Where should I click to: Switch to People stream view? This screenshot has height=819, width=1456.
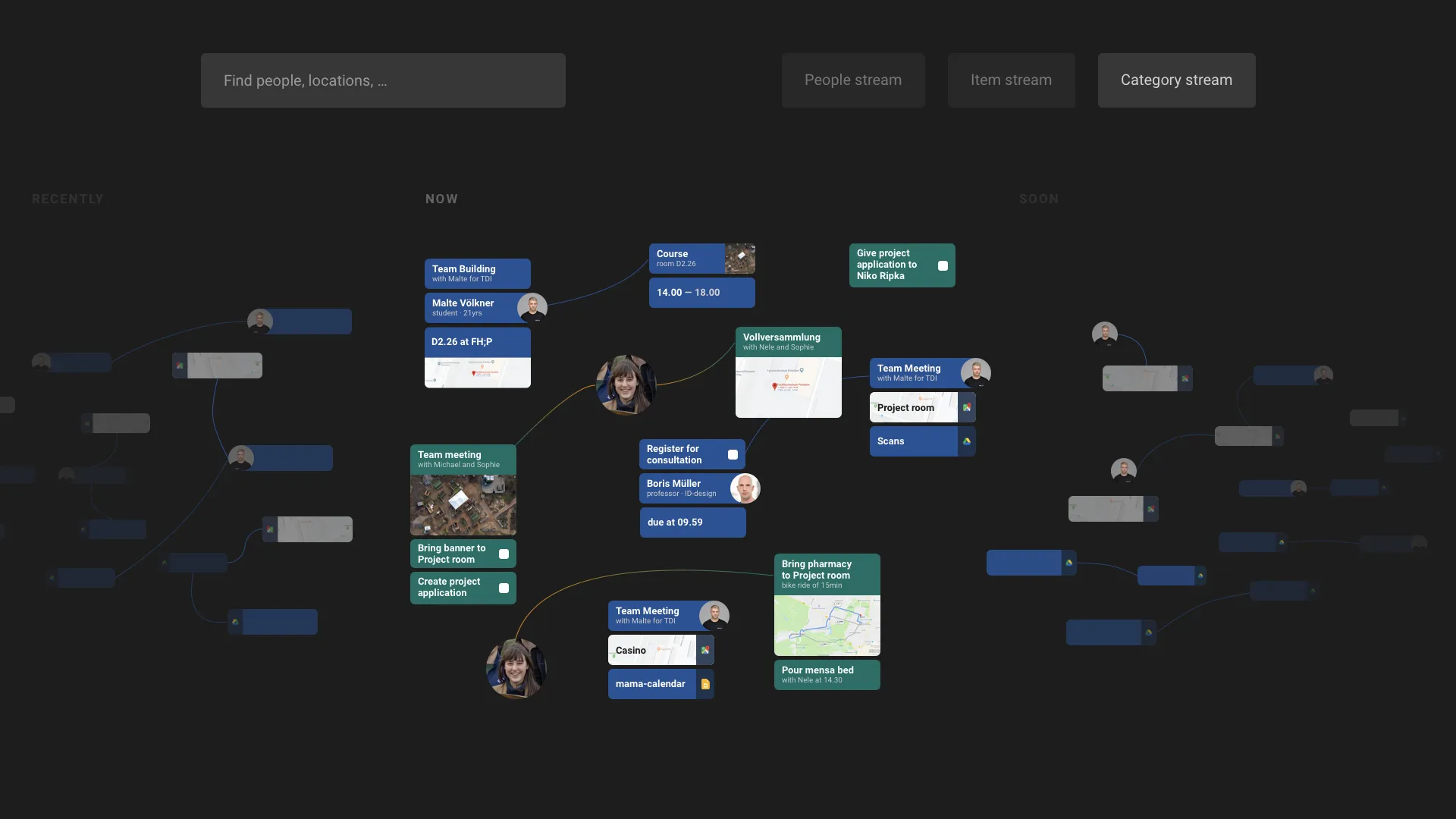(x=852, y=80)
